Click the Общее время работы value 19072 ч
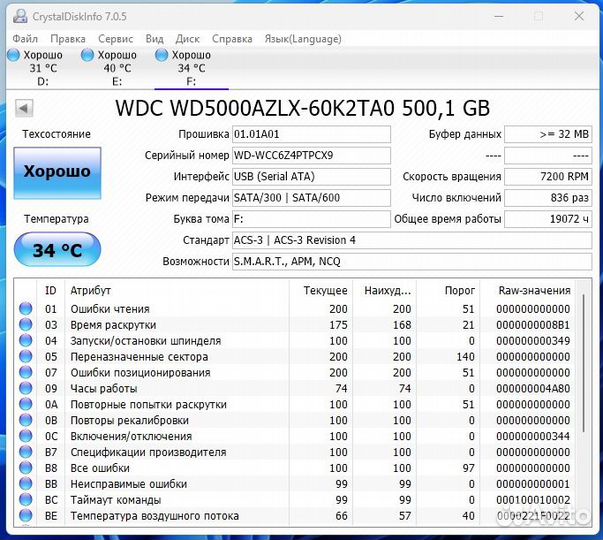 (x=548, y=219)
